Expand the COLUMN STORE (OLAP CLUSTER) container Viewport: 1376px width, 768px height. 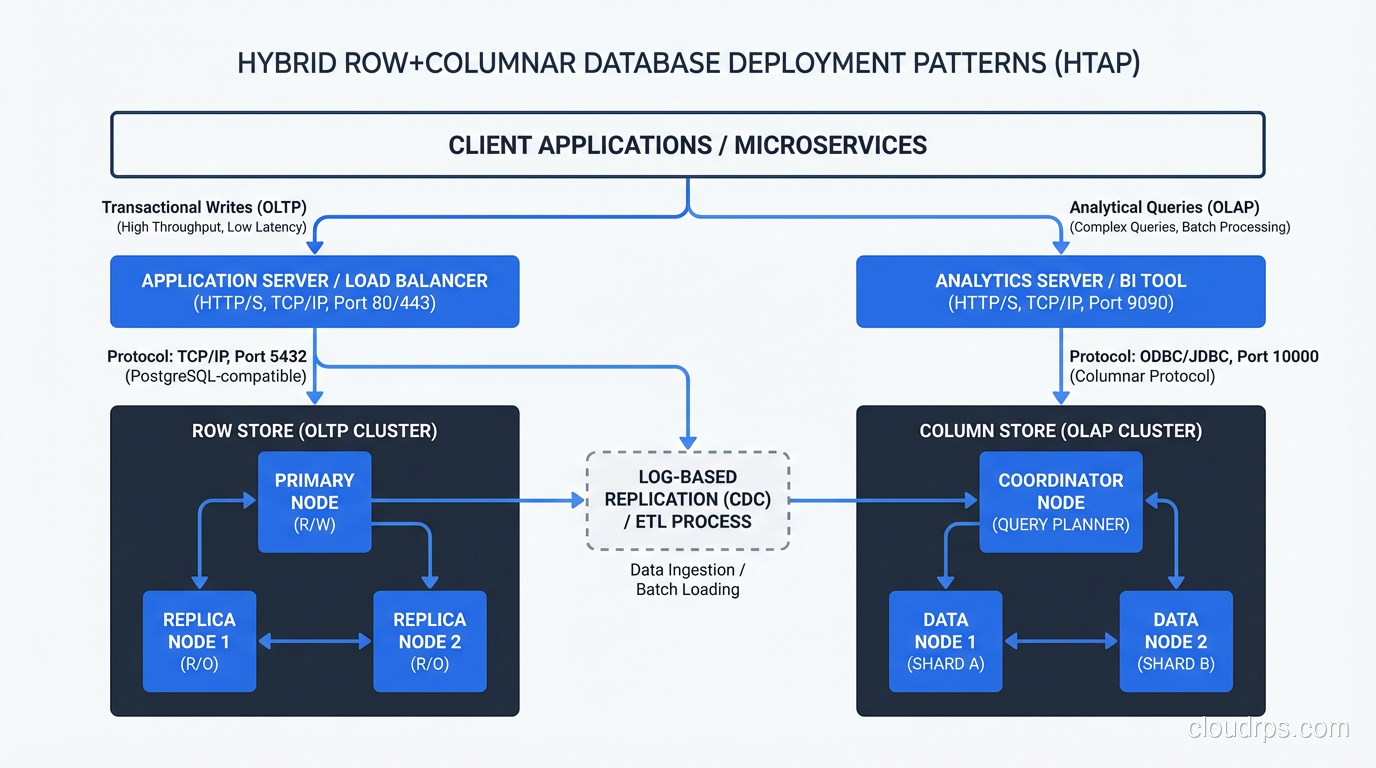tap(1060, 431)
